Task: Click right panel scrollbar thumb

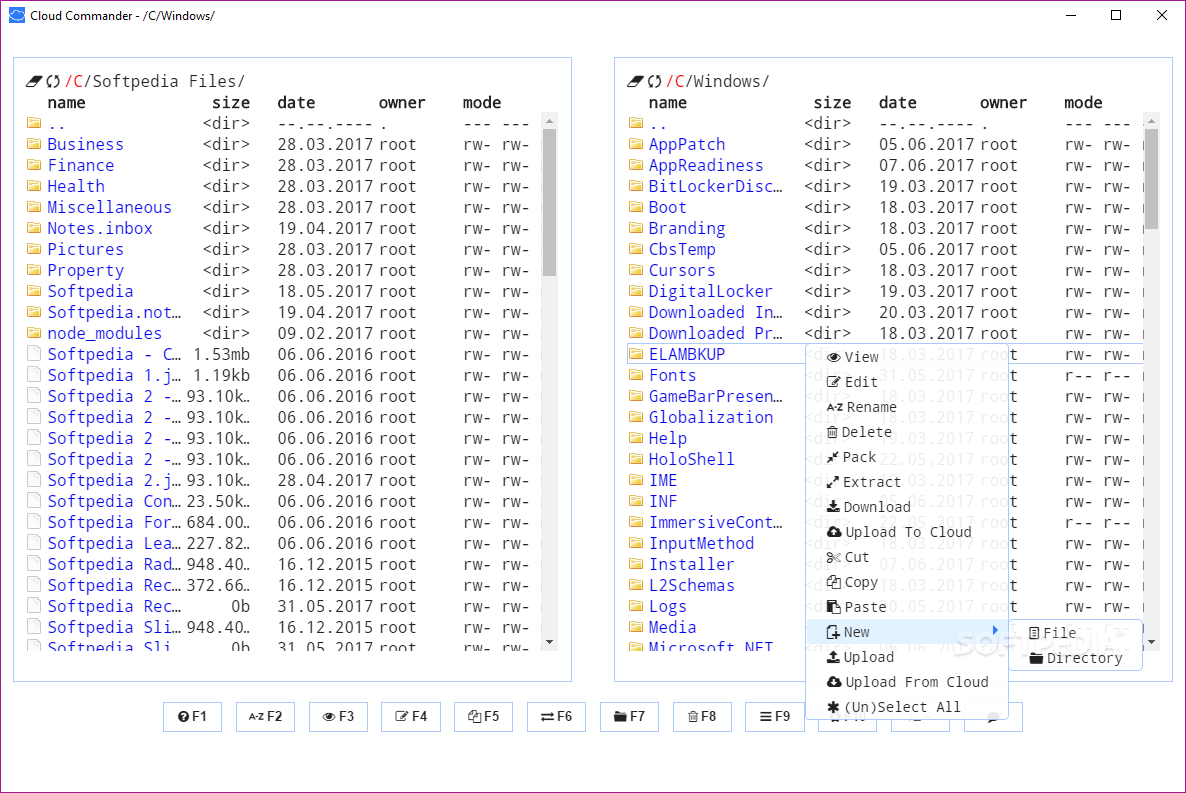Action: coord(1151,179)
